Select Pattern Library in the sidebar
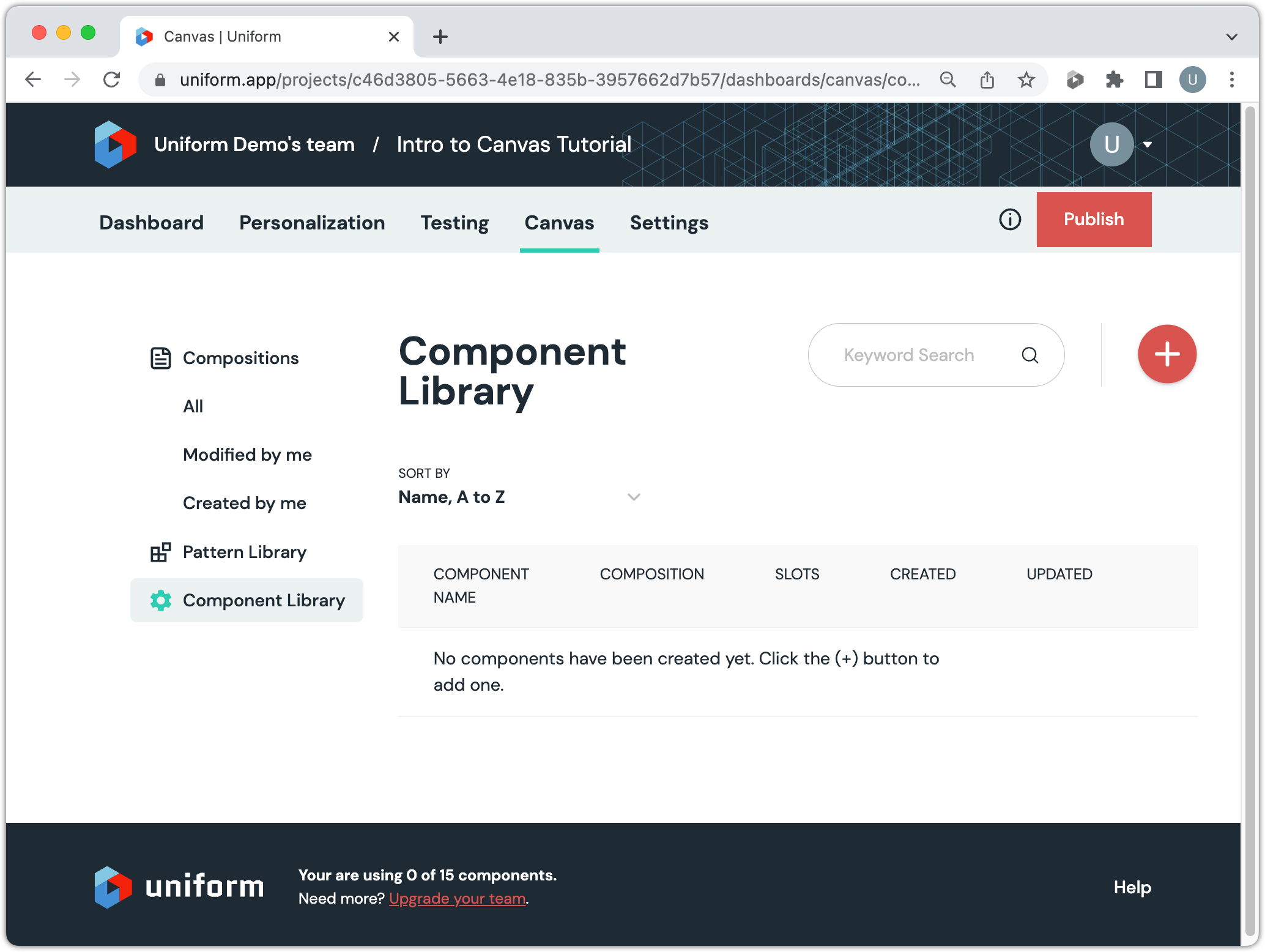Image resolution: width=1265 pixels, height=952 pixels. (244, 552)
